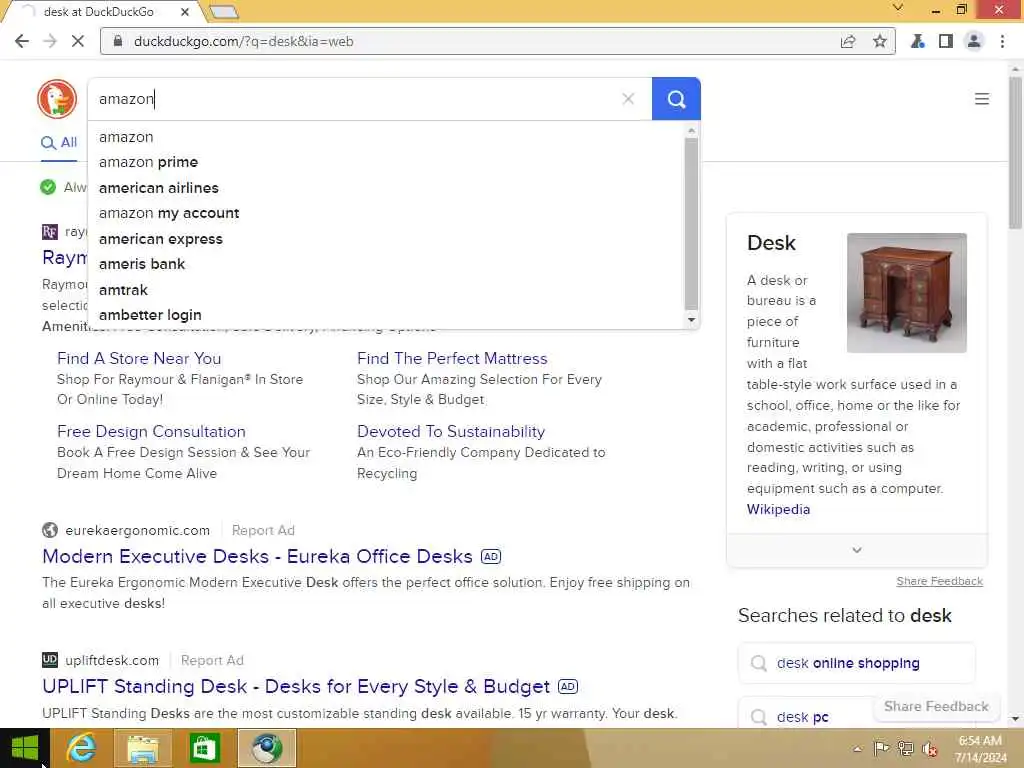
Task: Open 'Free Design Consultation' link
Action: pyautogui.click(x=152, y=432)
